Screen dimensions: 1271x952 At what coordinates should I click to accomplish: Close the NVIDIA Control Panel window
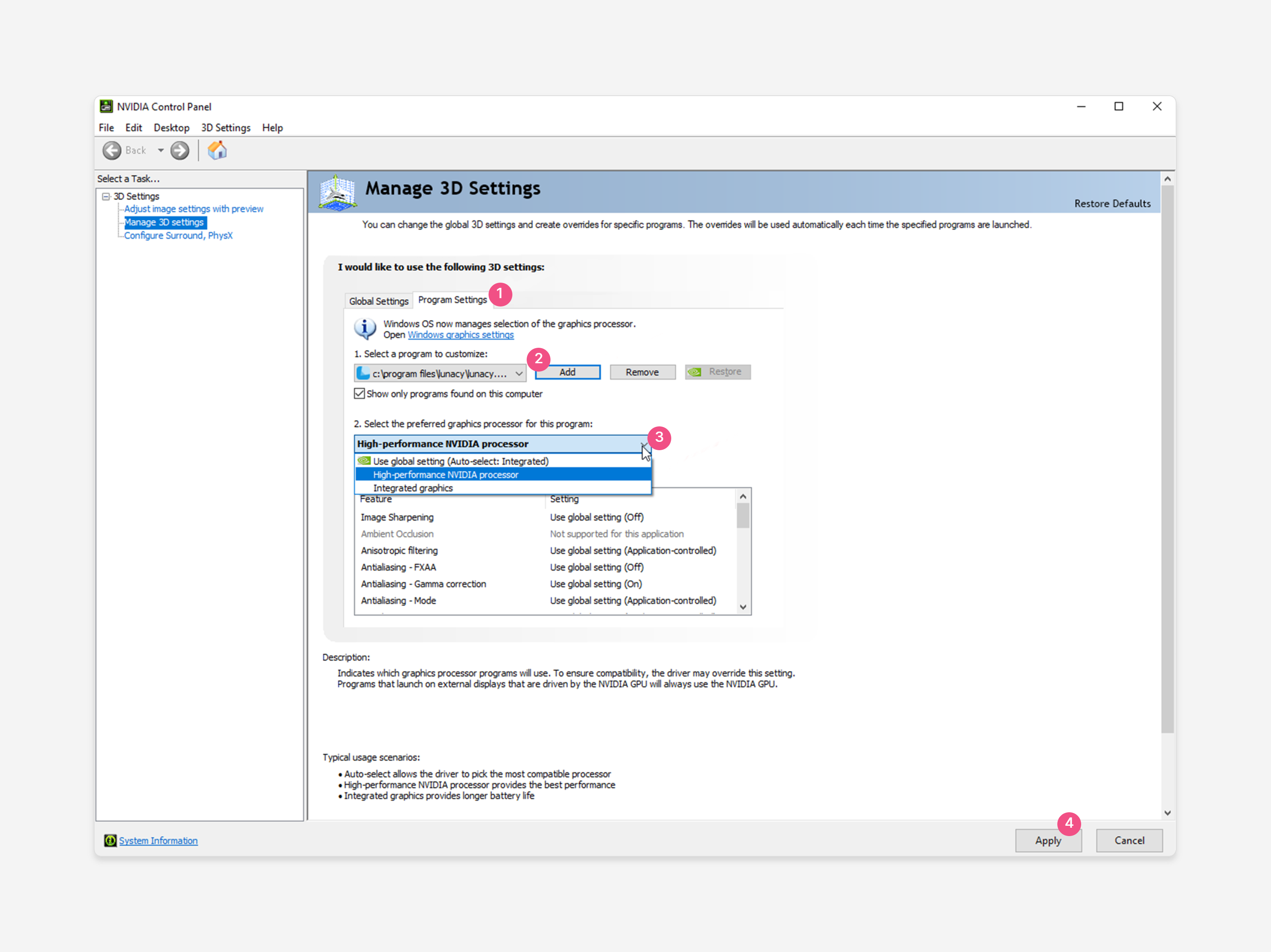(1157, 106)
